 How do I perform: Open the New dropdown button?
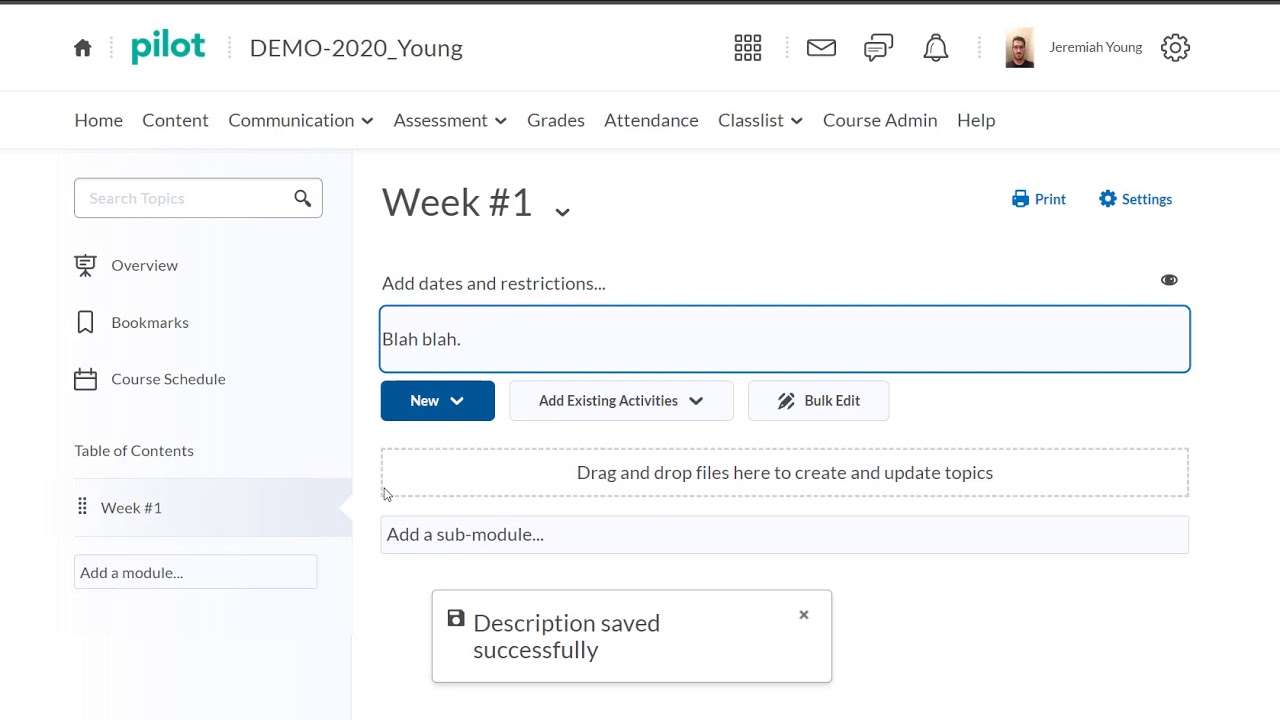coord(437,401)
